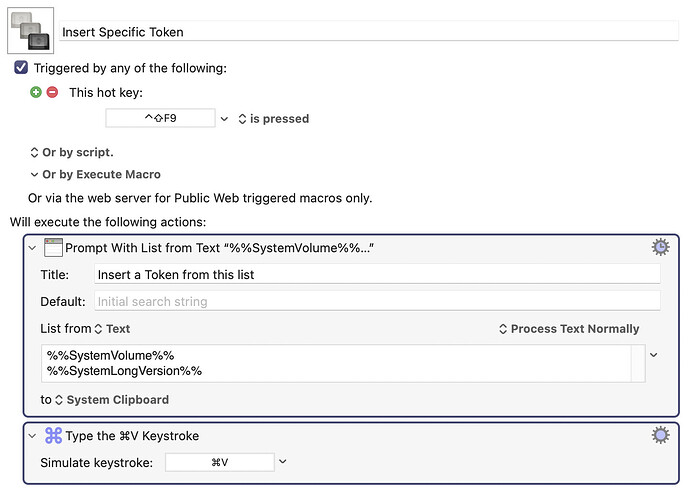Collapse the Type ⌘V Keystroke action
Viewport: 690px width, 491px height.
coord(33,436)
